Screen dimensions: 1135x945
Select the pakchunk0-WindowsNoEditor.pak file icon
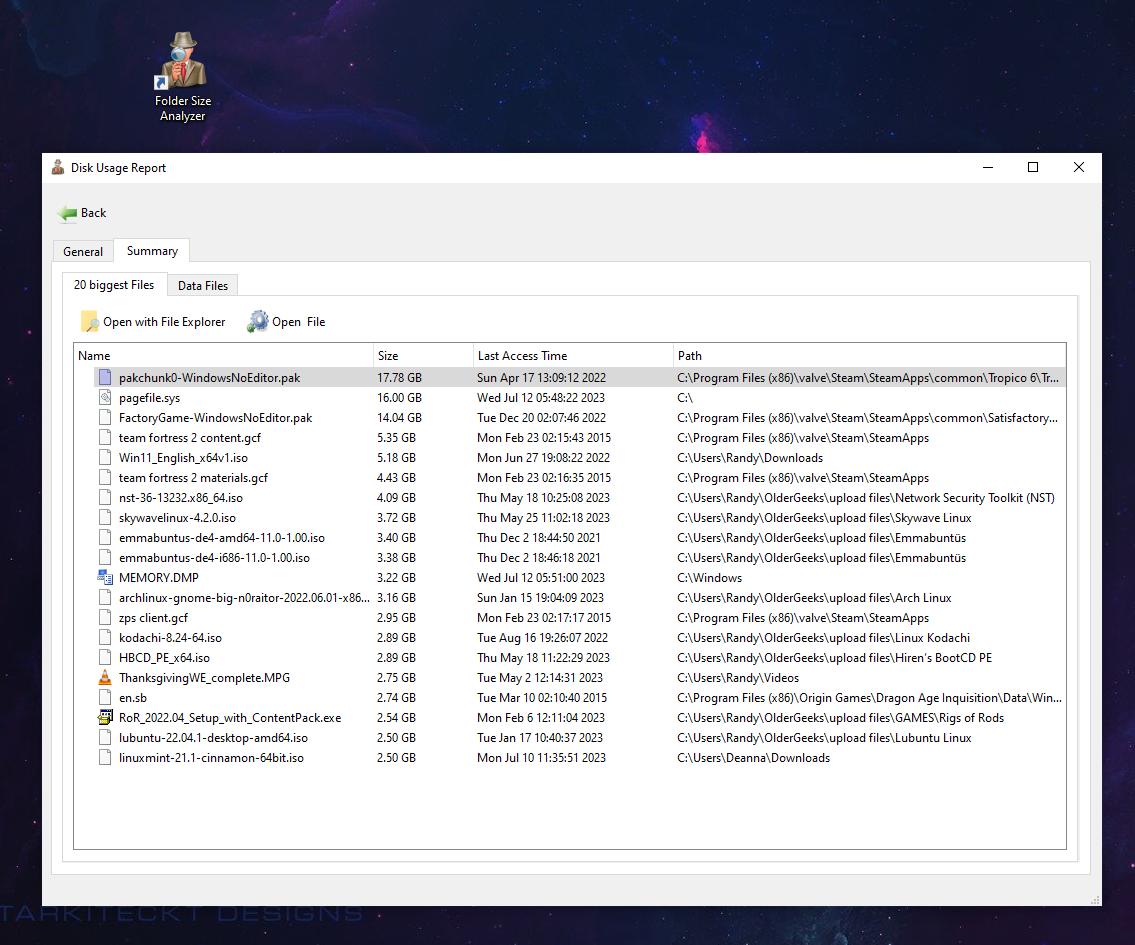105,377
